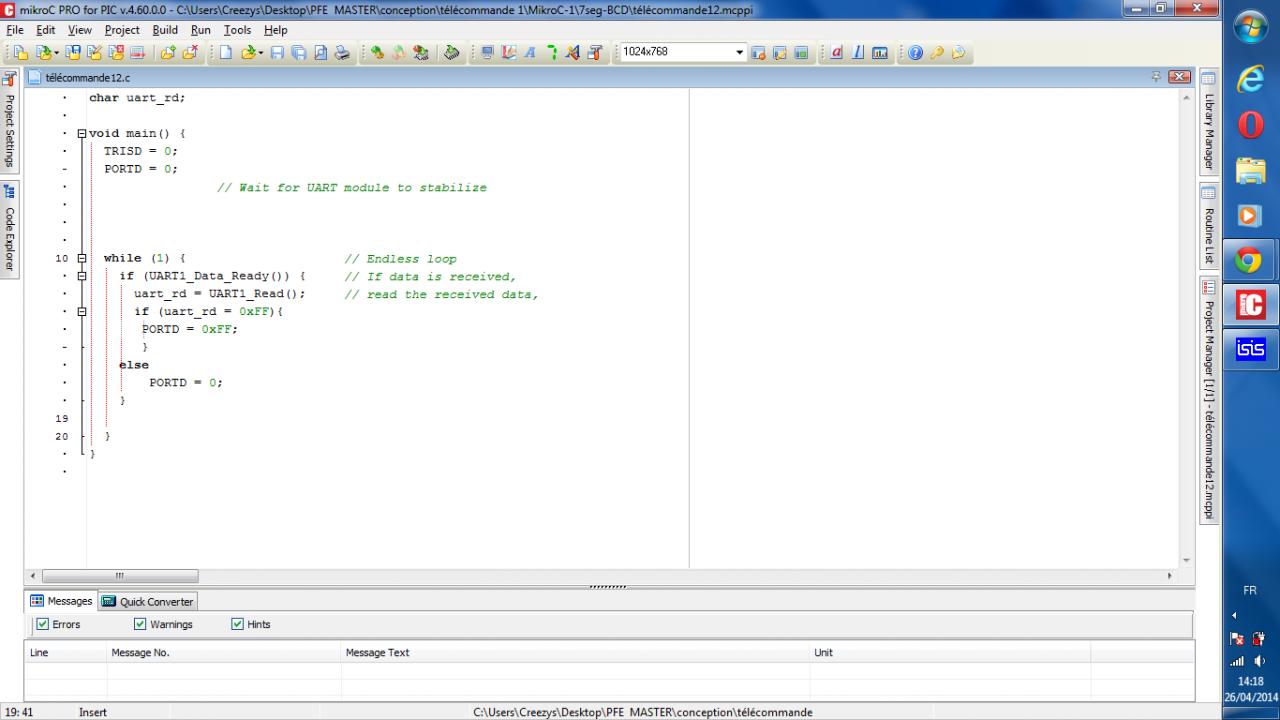The width and height of the screenshot is (1280, 720).
Task: Collapse the if UART1_Data_Ready code fold
Action: pyautogui.click(x=82, y=276)
